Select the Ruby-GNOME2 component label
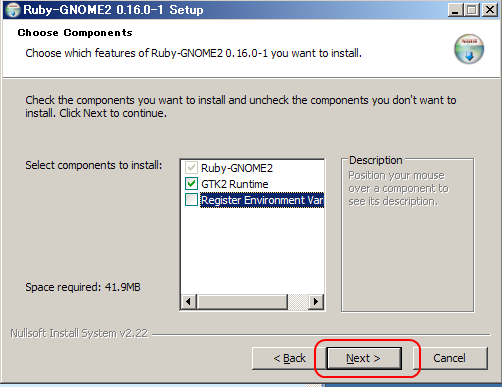 tap(237, 168)
